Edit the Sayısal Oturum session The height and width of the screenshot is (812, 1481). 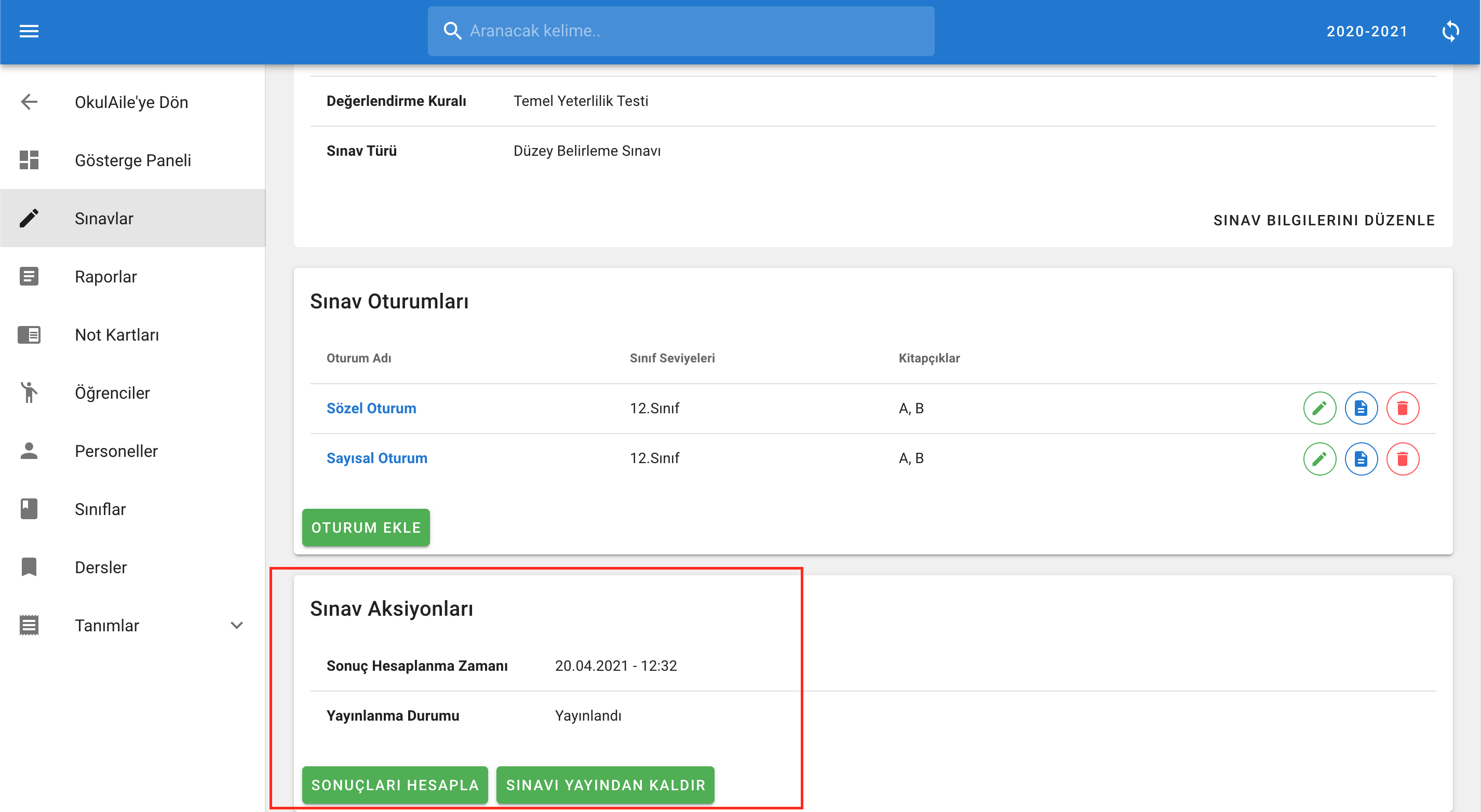point(1320,458)
